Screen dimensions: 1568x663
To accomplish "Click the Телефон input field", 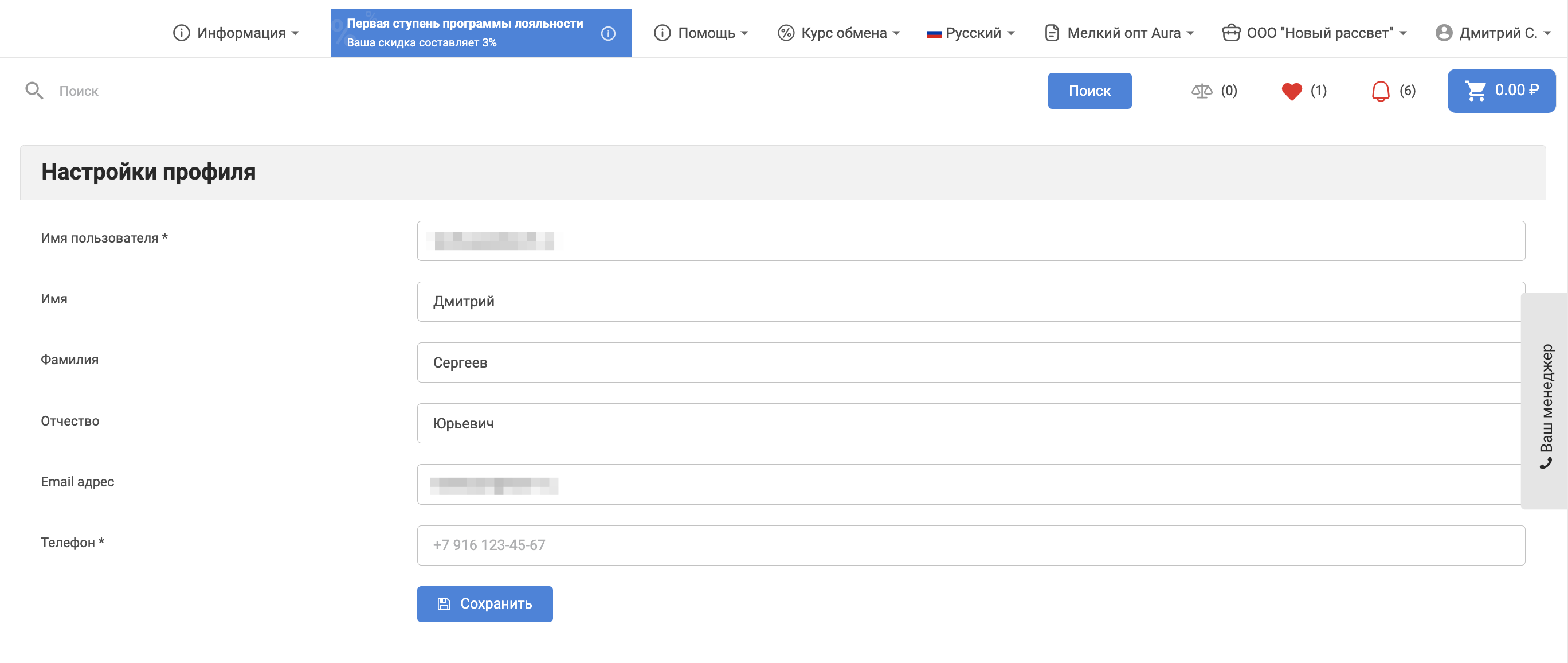I will tap(970, 545).
